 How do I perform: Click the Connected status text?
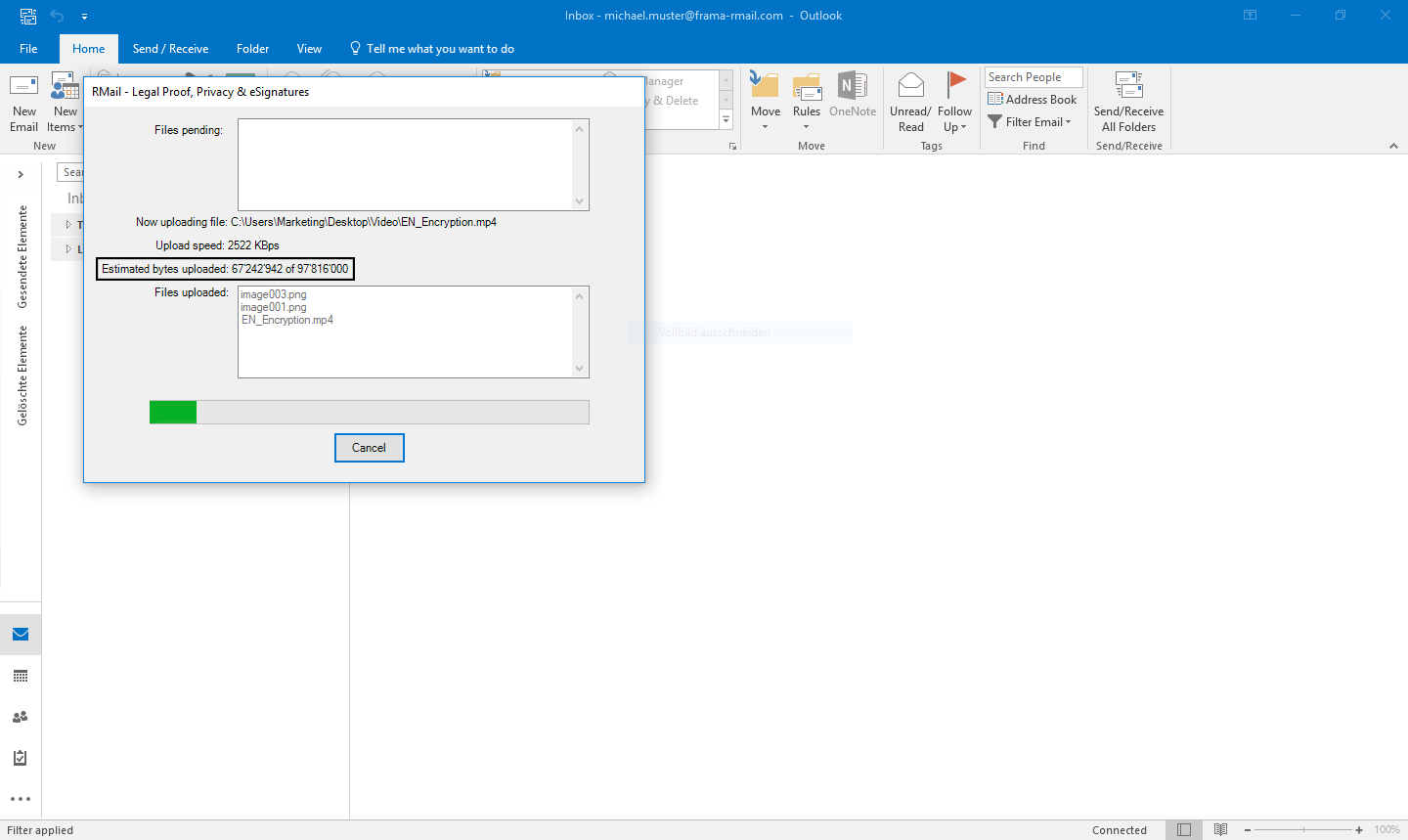click(1120, 830)
